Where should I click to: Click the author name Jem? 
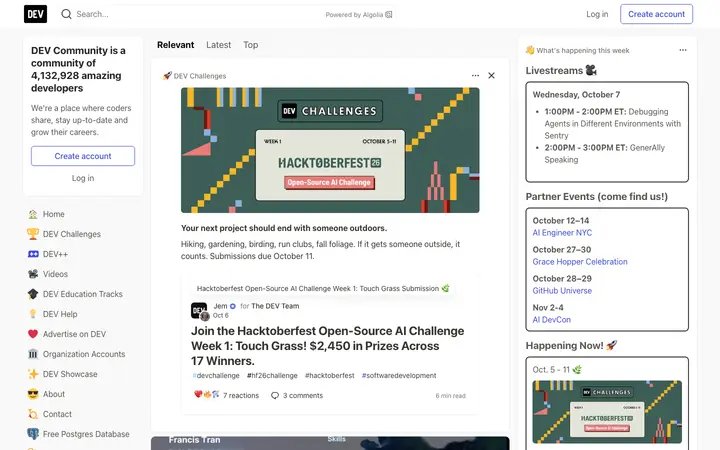click(220, 306)
